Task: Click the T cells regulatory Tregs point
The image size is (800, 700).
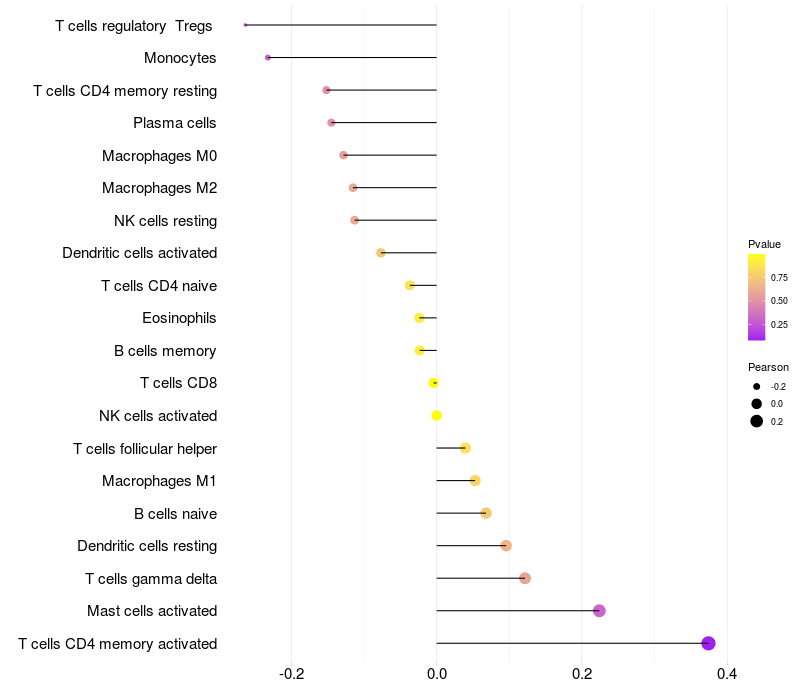Action: pyautogui.click(x=245, y=25)
